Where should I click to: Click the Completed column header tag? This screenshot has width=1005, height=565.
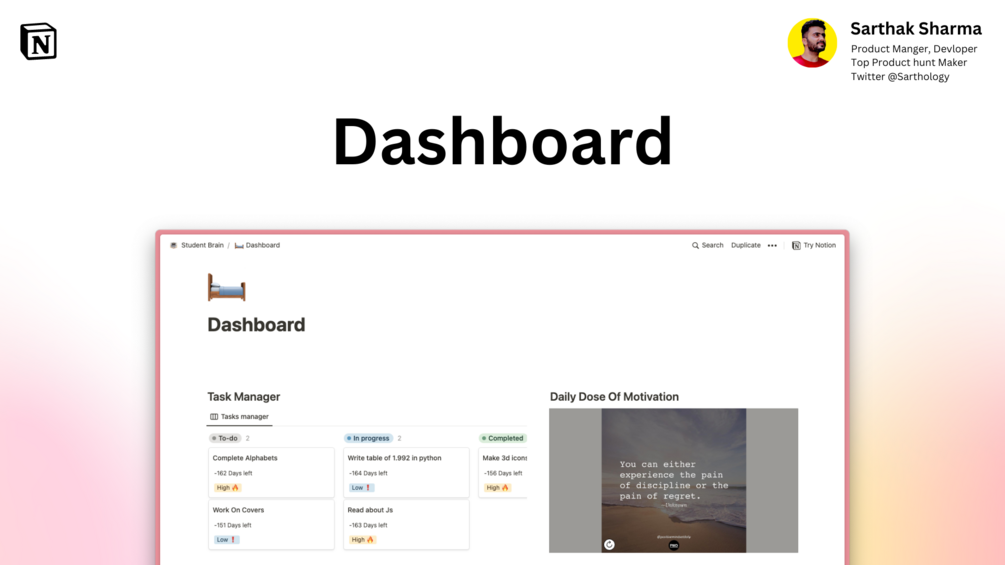[x=503, y=438]
